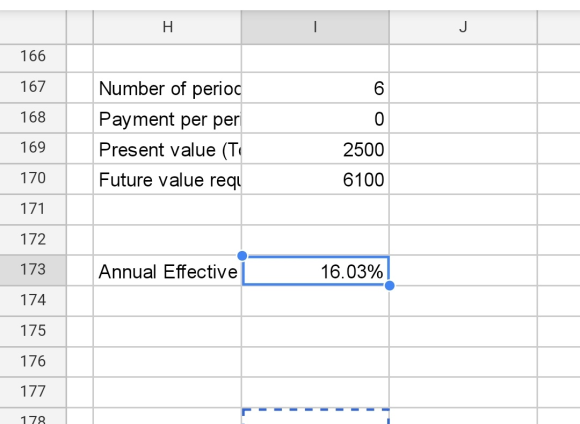Click the Present value label cell

(x=167, y=149)
